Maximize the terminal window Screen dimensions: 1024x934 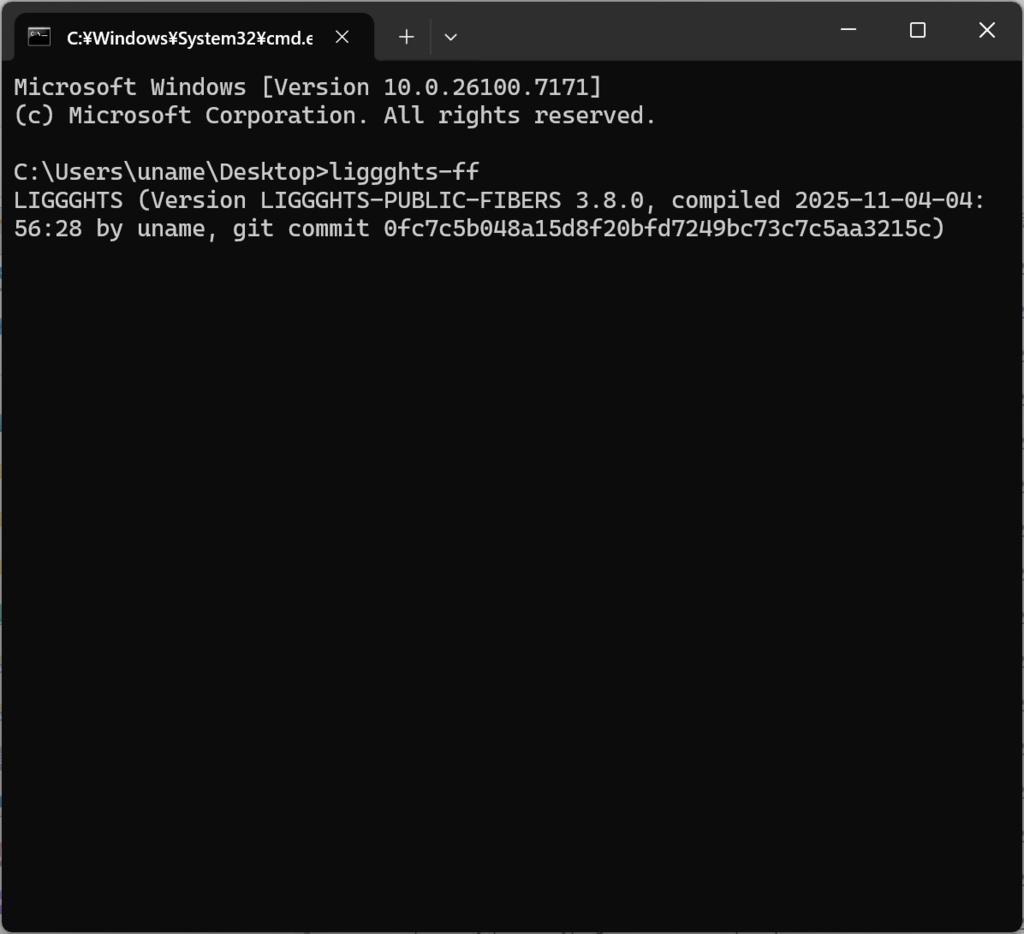(917, 31)
